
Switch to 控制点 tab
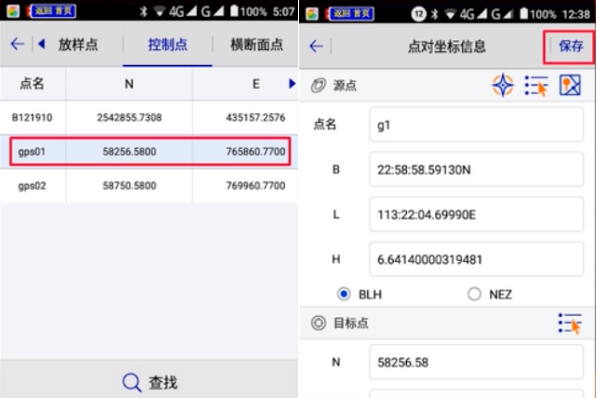click(167, 45)
